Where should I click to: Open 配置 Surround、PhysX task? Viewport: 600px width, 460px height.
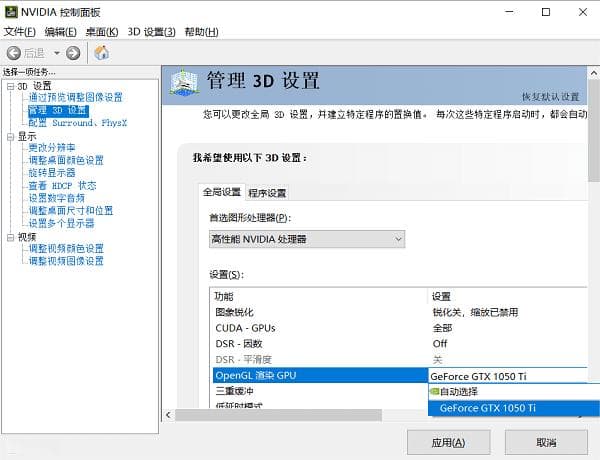click(x=78, y=123)
